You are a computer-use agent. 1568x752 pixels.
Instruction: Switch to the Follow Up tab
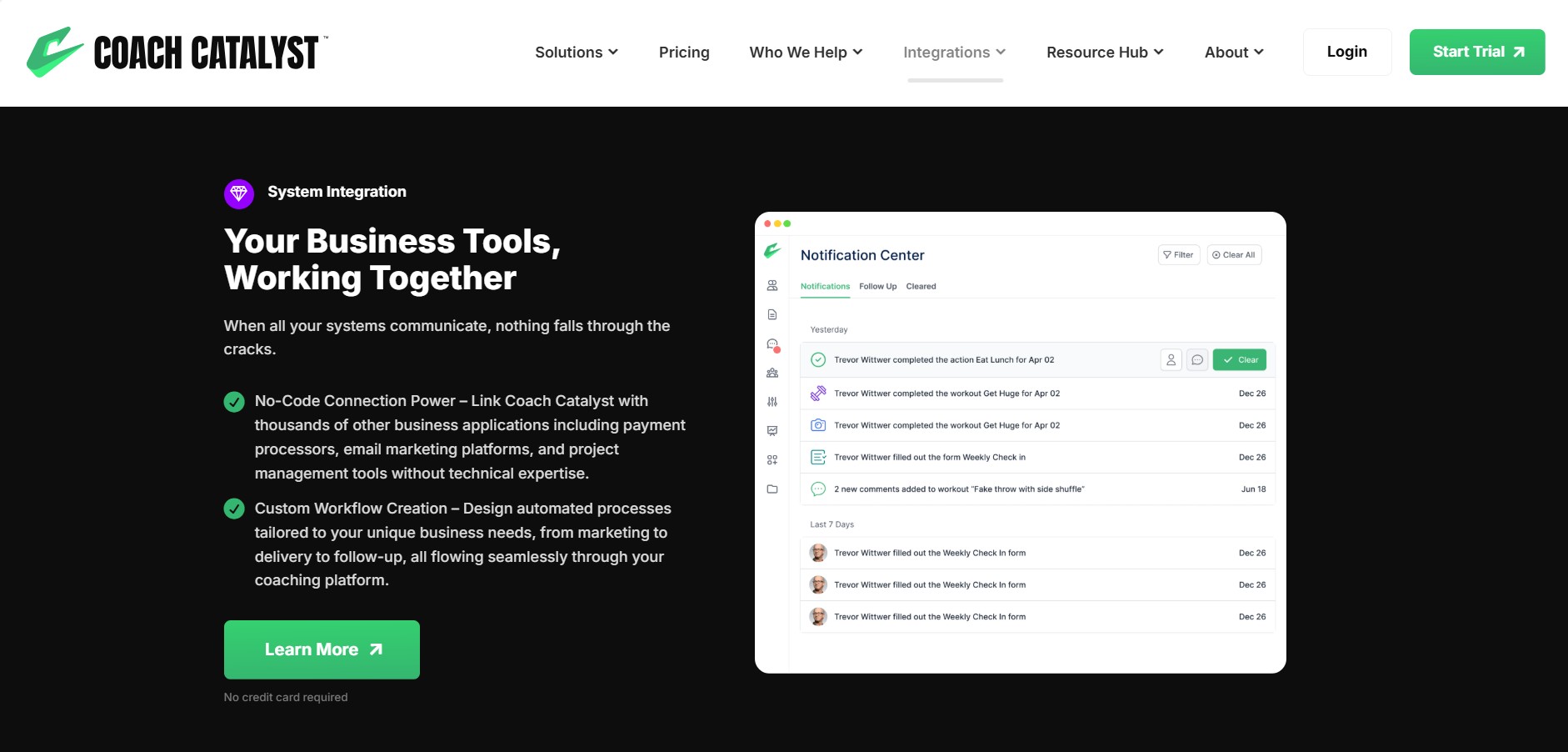[877, 286]
